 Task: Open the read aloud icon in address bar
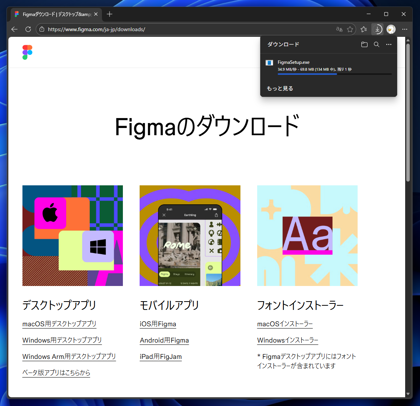[x=339, y=29]
